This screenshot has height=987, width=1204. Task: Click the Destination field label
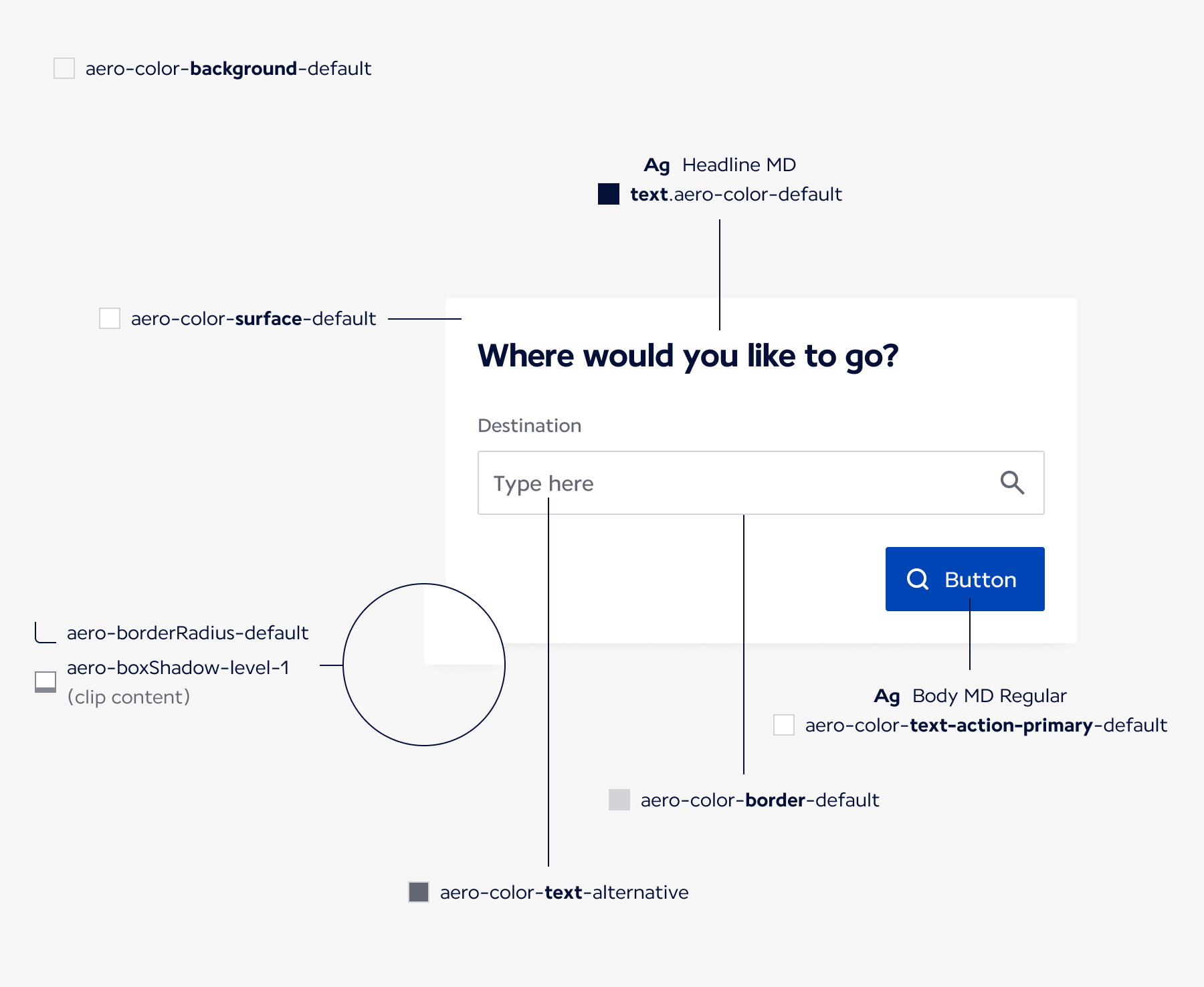click(529, 426)
